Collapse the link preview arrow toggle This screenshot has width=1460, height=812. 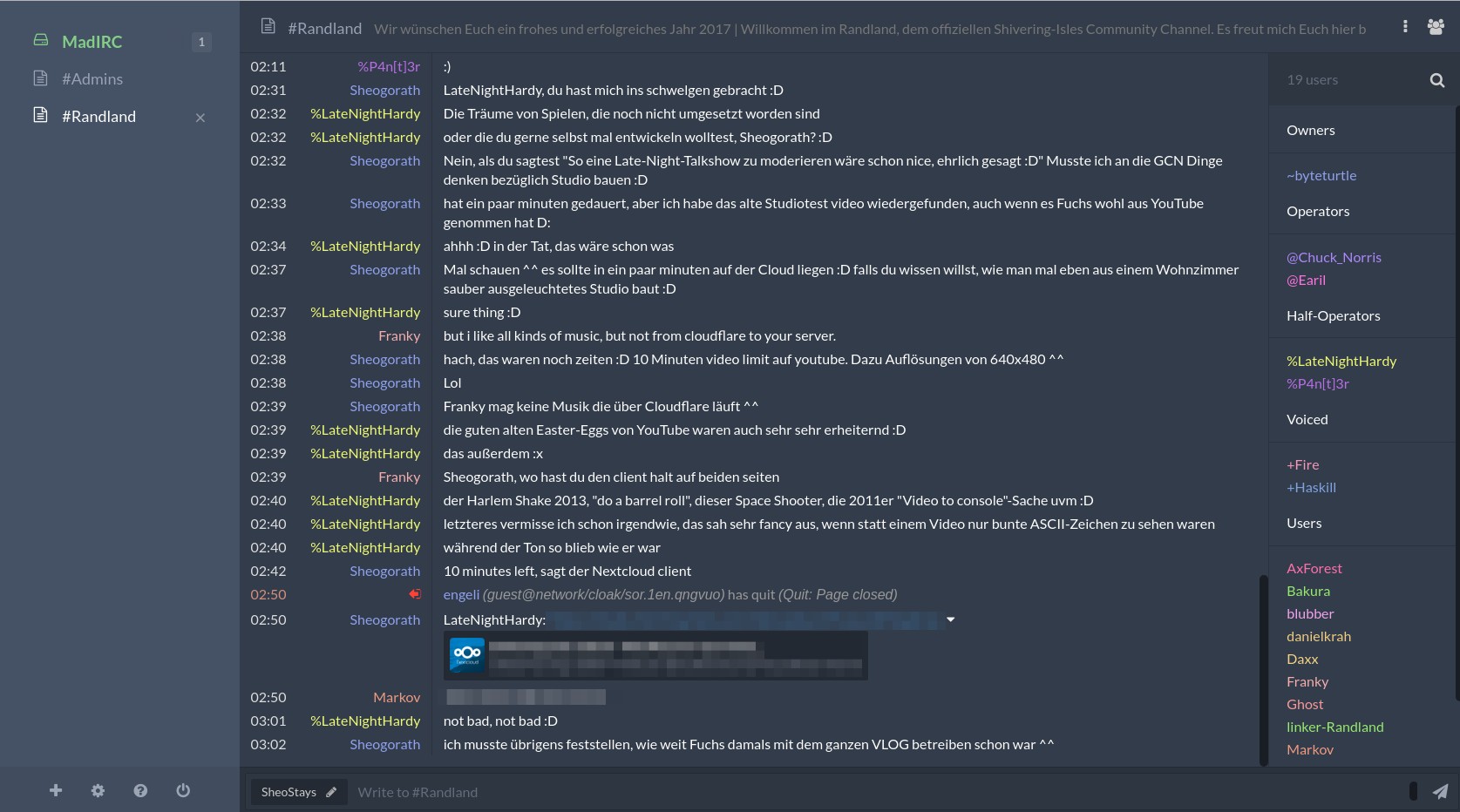(951, 619)
